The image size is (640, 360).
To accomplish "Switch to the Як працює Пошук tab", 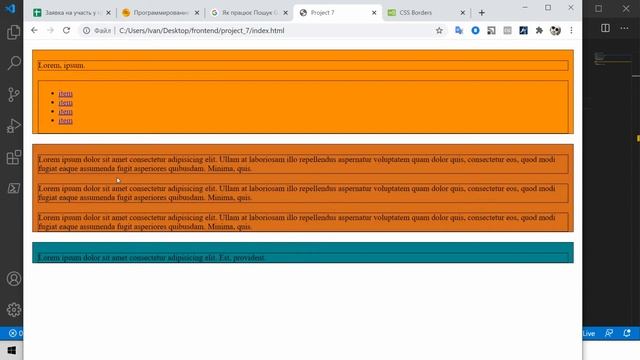I will pyautogui.click(x=250, y=13).
